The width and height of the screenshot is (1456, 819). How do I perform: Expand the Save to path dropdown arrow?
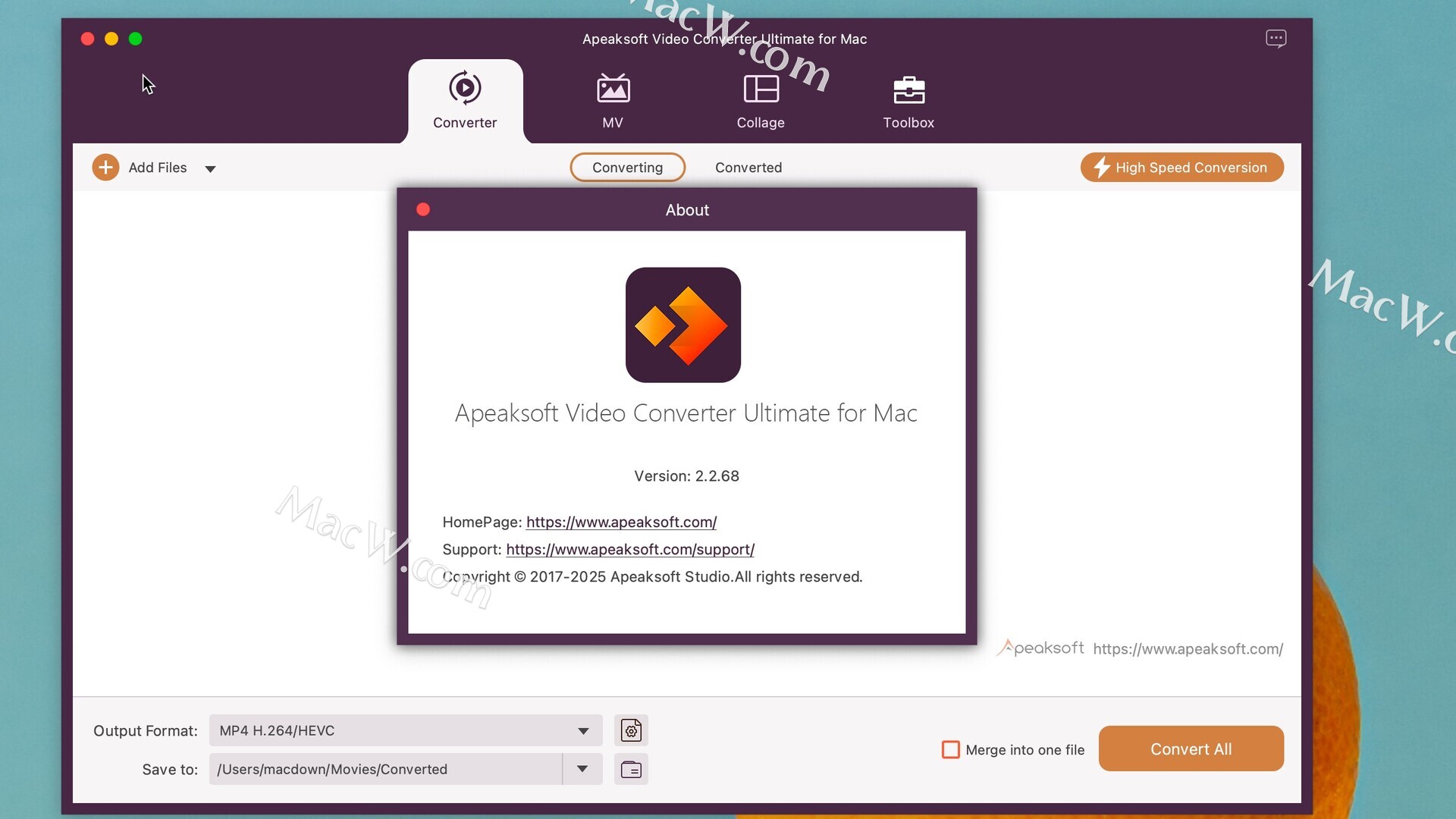click(582, 769)
